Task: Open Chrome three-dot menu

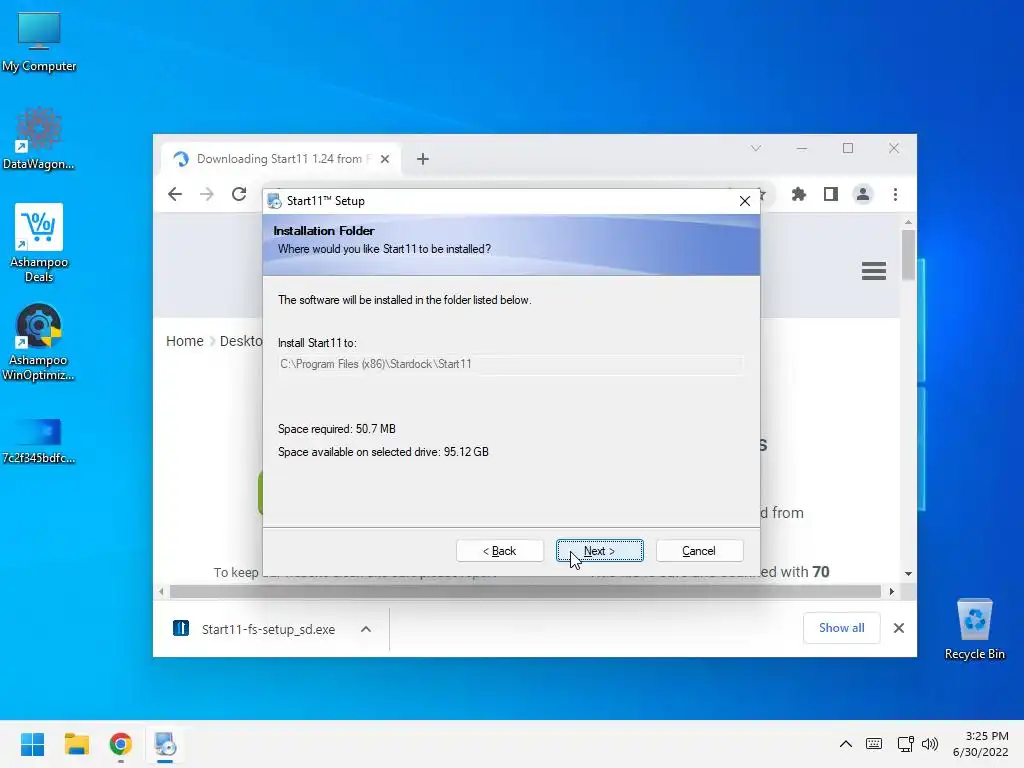Action: click(x=895, y=194)
